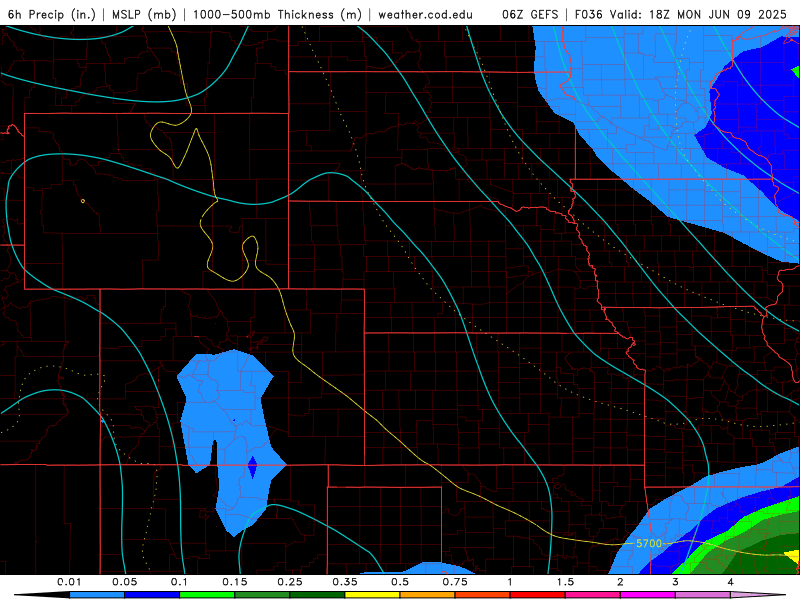This screenshot has width=800, height=600.
Task: Click the yellow 0.35 color bar segment
Action: click(372, 595)
